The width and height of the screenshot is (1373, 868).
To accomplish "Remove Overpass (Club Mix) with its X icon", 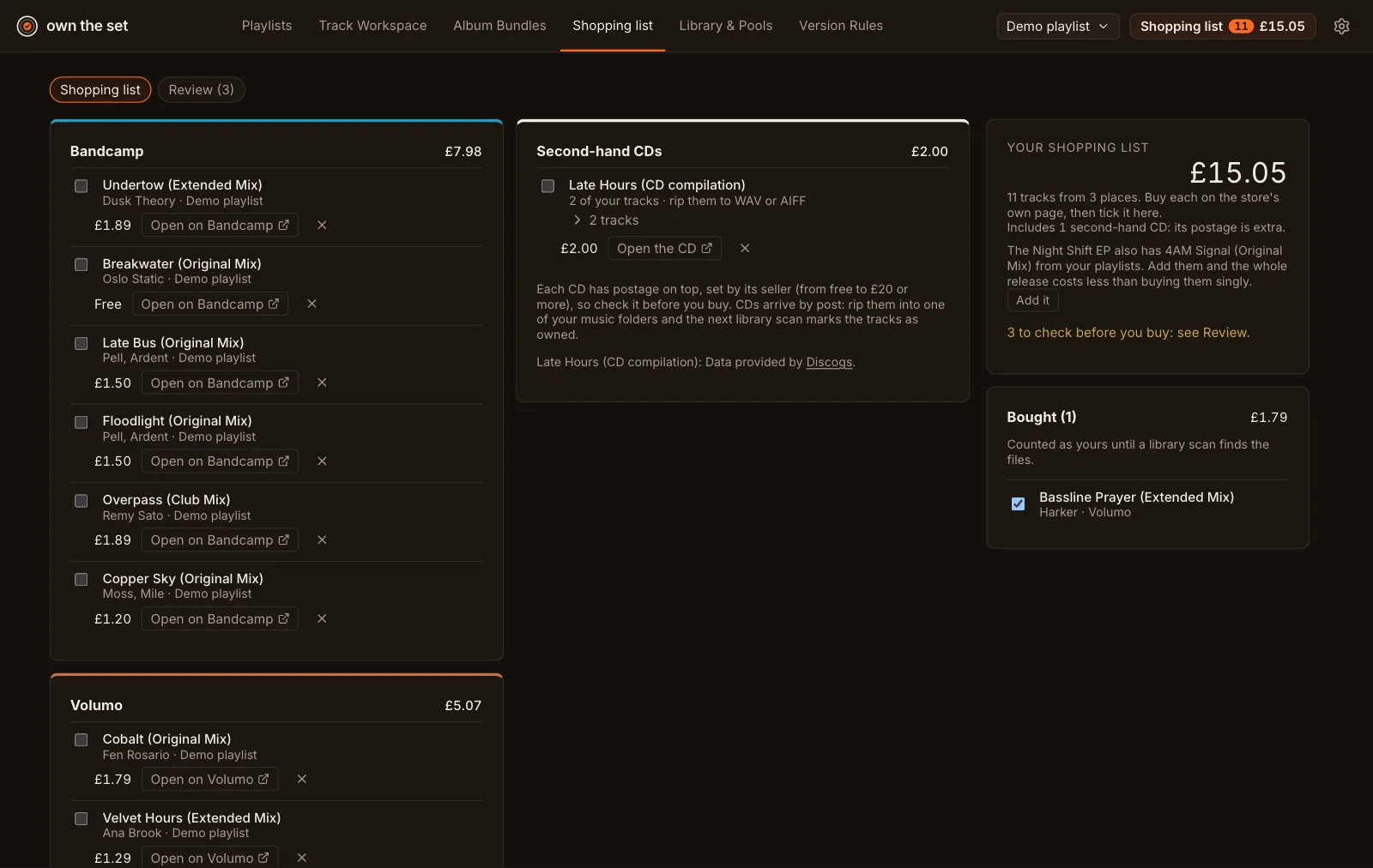I will click(x=322, y=540).
